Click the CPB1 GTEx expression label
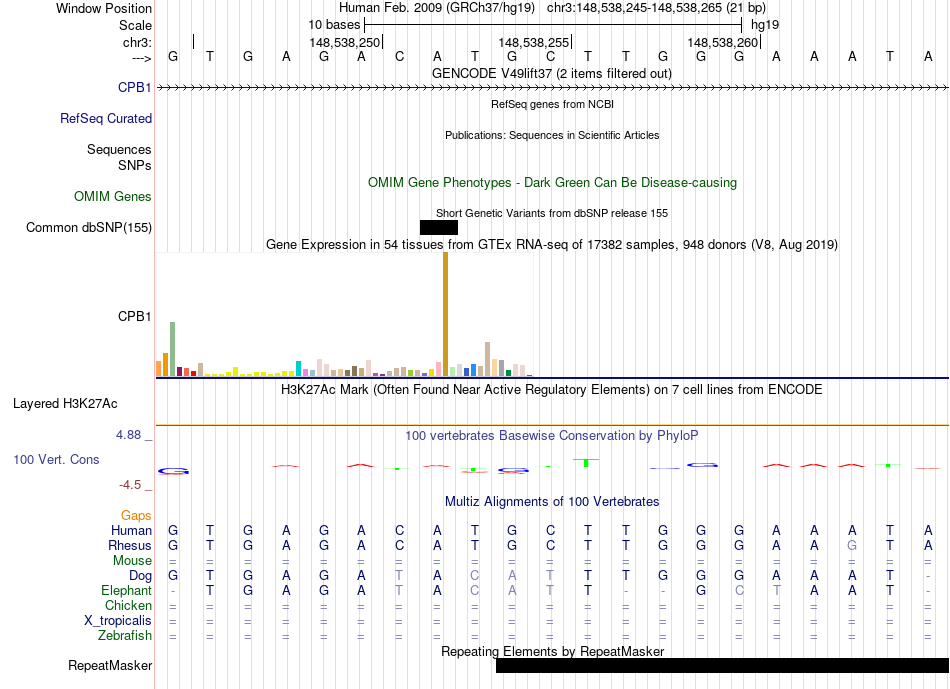Viewport: 950px width, 689px height. click(135, 316)
